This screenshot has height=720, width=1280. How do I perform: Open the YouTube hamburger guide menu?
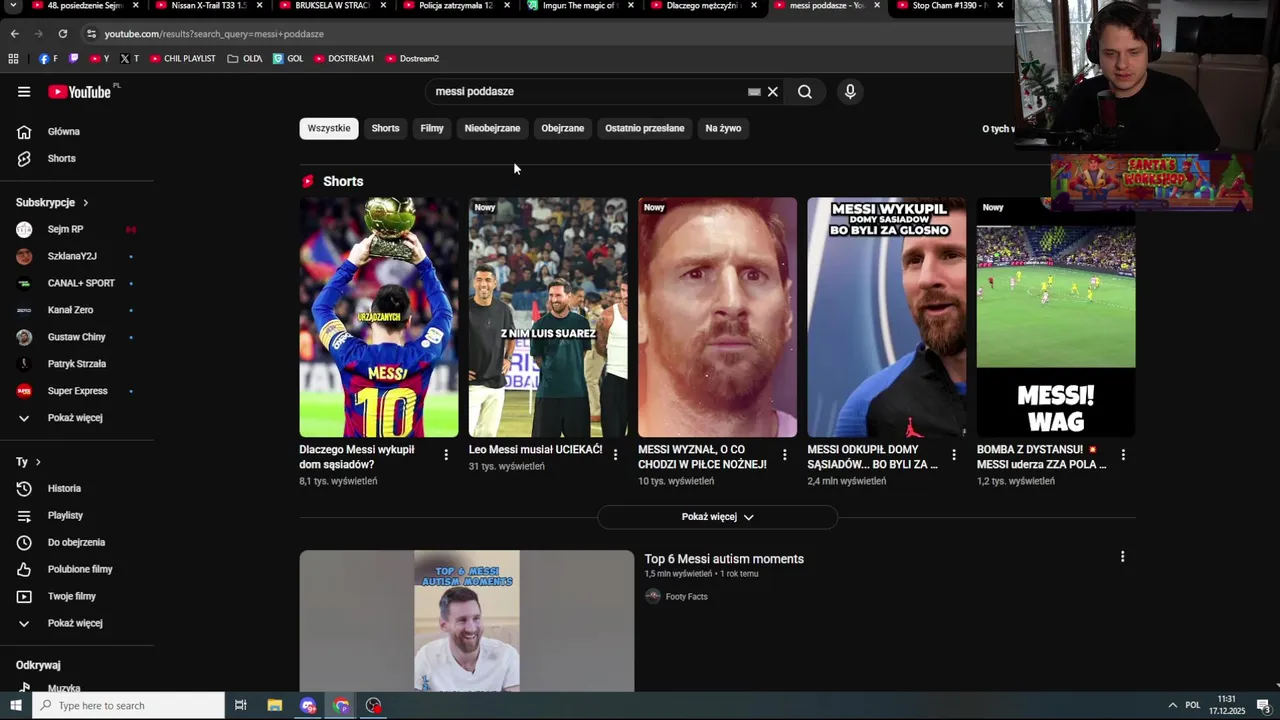pyautogui.click(x=24, y=92)
